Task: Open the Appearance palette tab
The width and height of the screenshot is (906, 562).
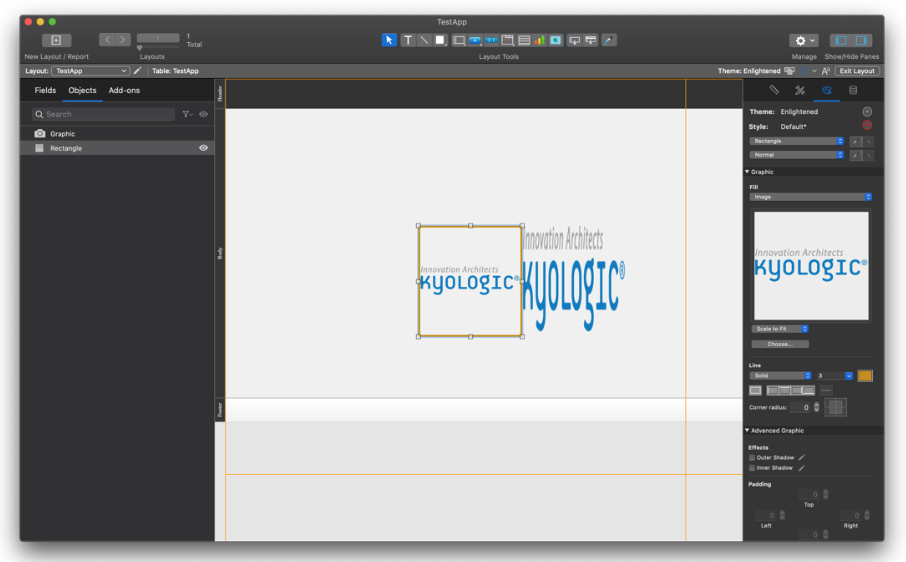Action: 826,90
